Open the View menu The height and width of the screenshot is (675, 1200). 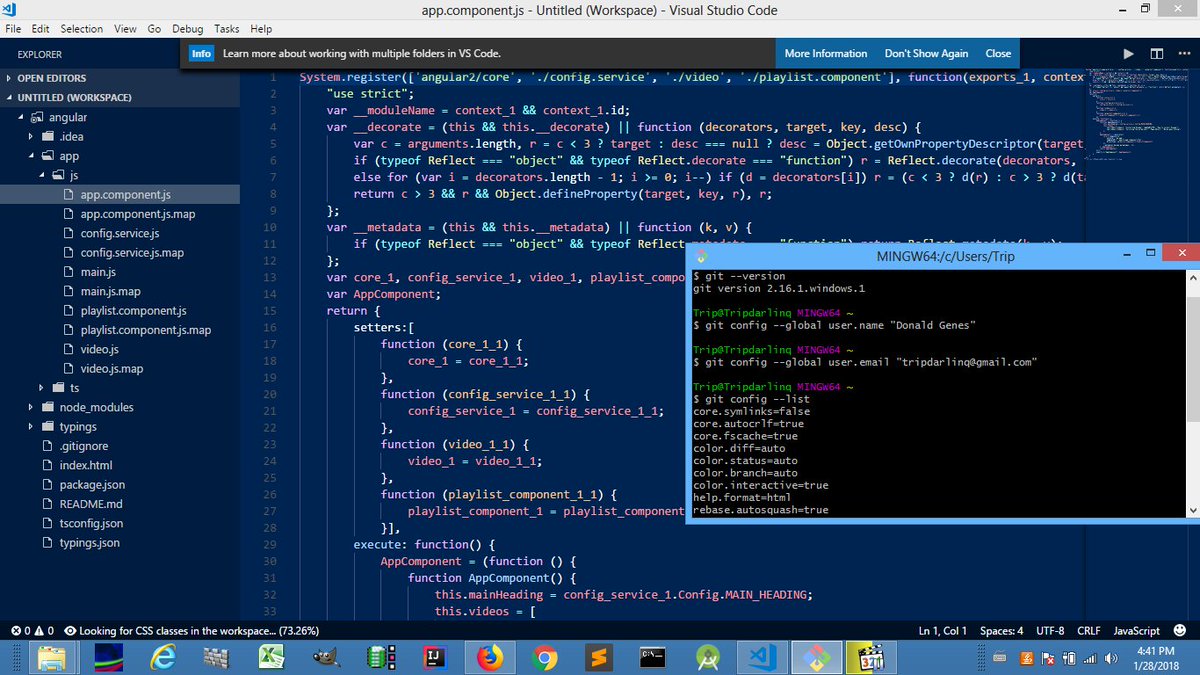coord(125,29)
